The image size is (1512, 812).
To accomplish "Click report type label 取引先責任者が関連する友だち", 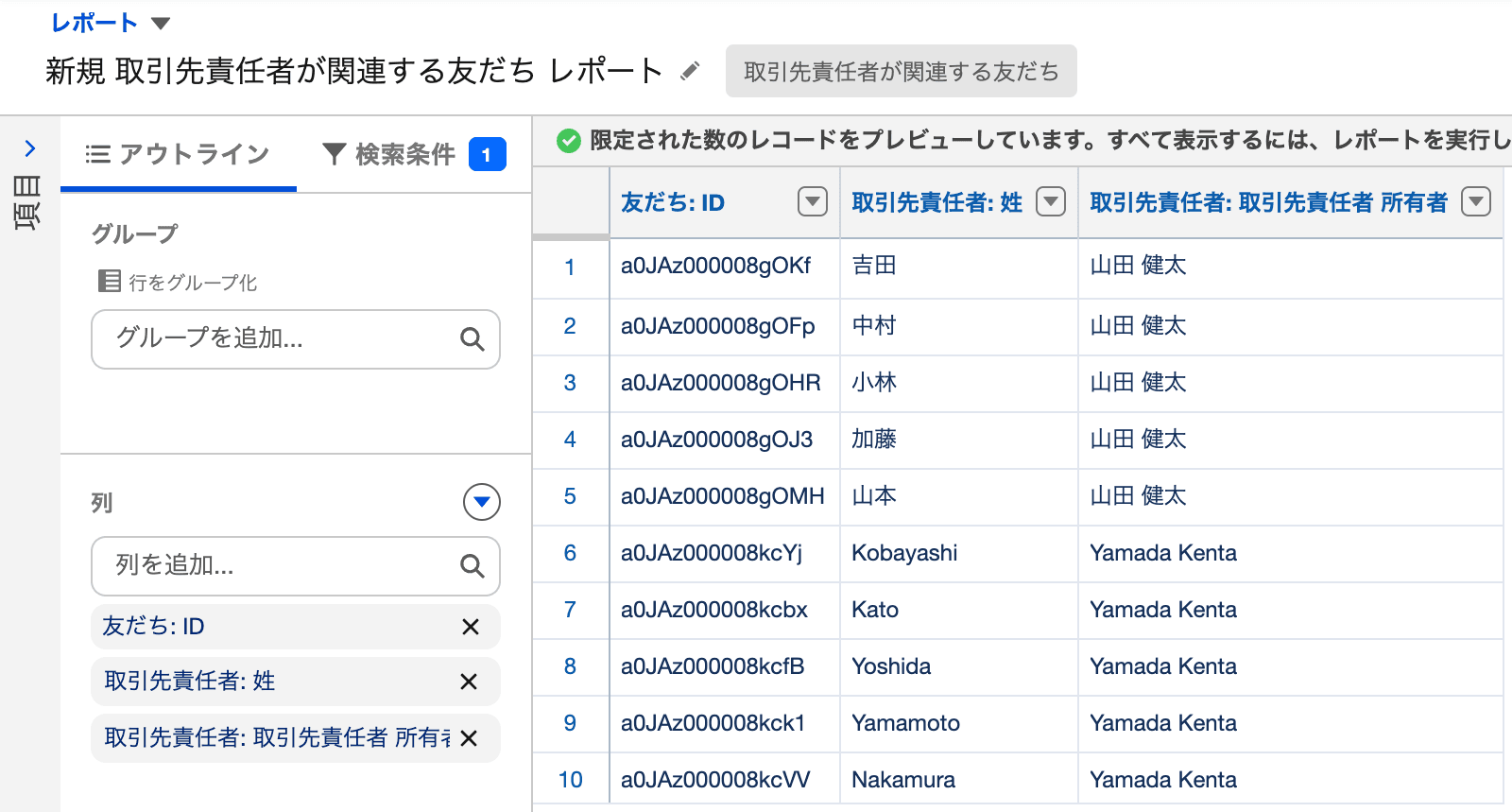I will pyautogui.click(x=902, y=71).
